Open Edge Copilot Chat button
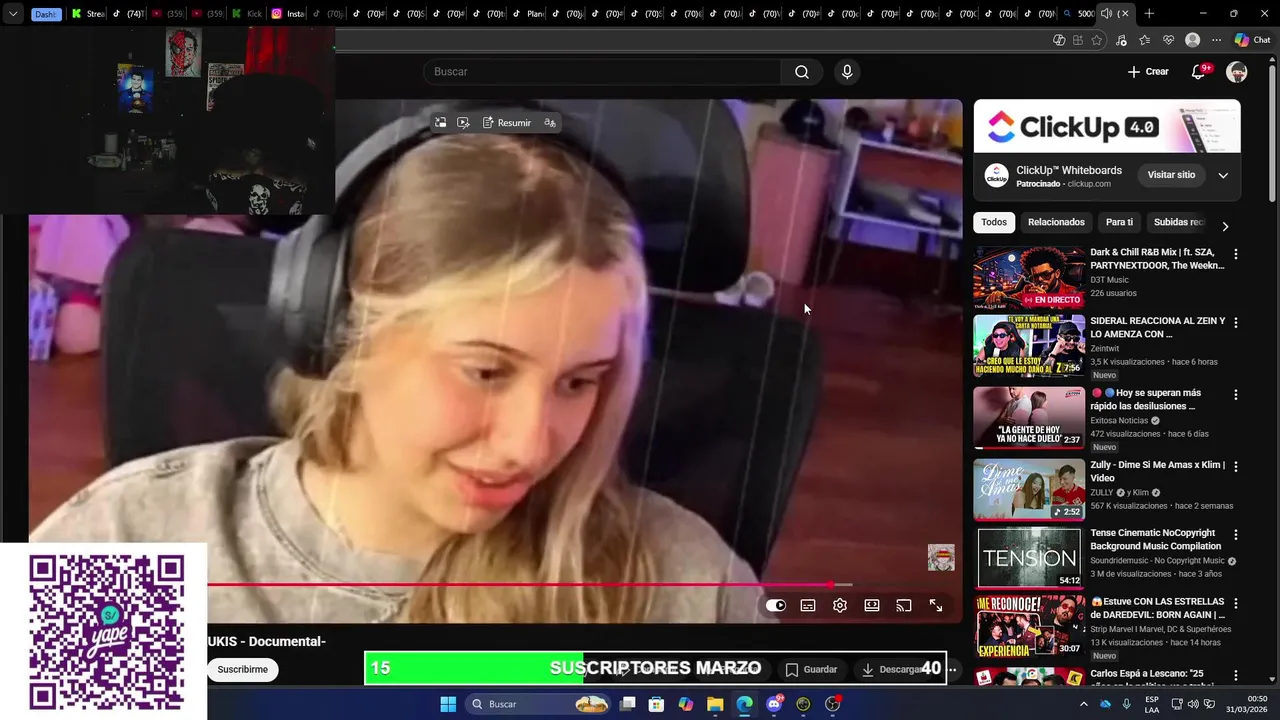 coord(1252,40)
